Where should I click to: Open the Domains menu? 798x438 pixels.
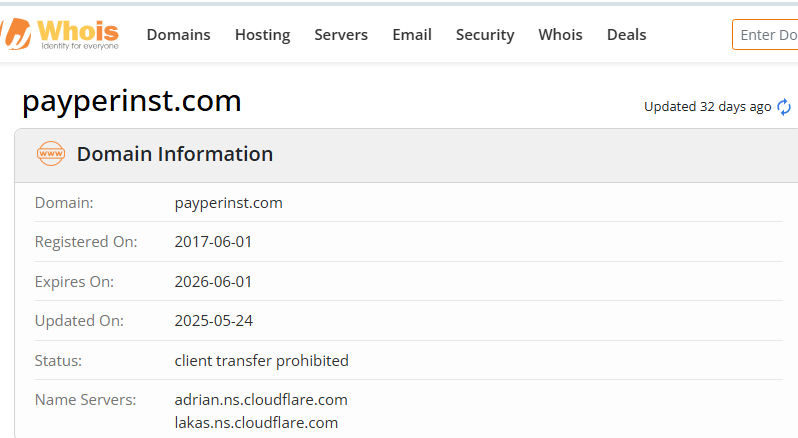[x=178, y=35]
